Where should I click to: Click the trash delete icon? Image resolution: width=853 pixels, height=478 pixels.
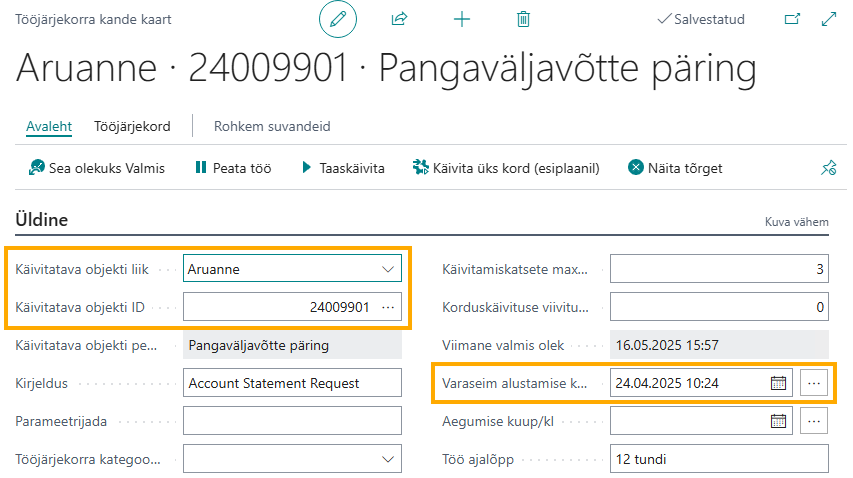[x=523, y=20]
